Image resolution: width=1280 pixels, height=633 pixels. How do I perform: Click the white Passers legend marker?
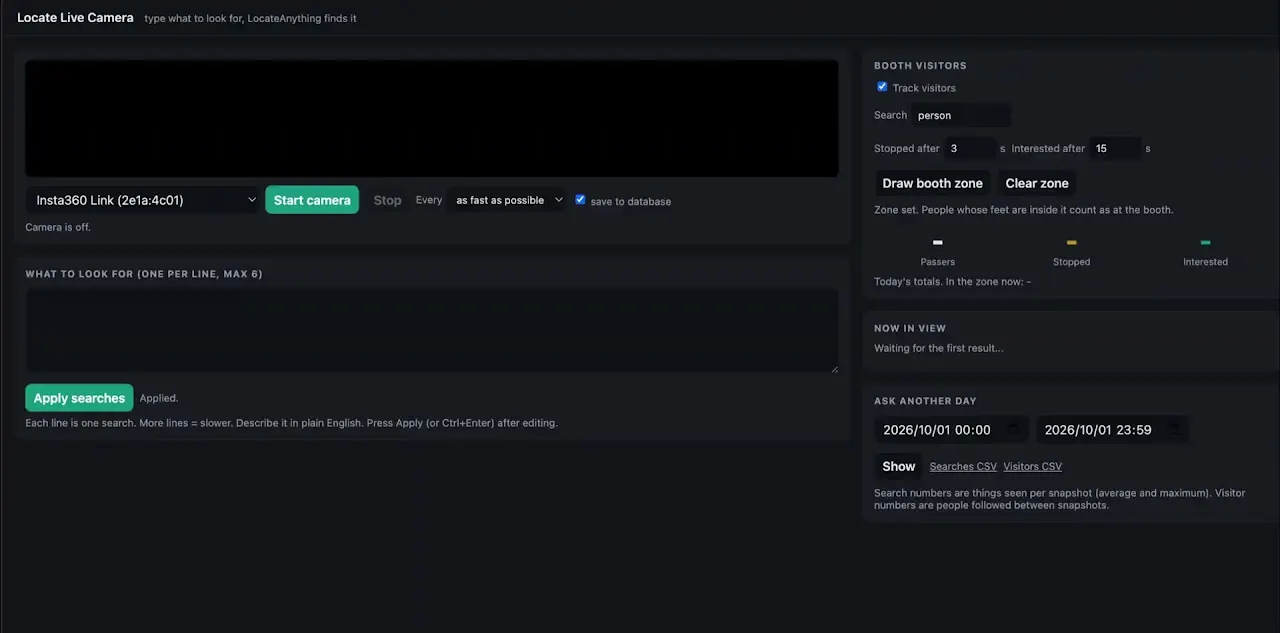[x=937, y=242]
